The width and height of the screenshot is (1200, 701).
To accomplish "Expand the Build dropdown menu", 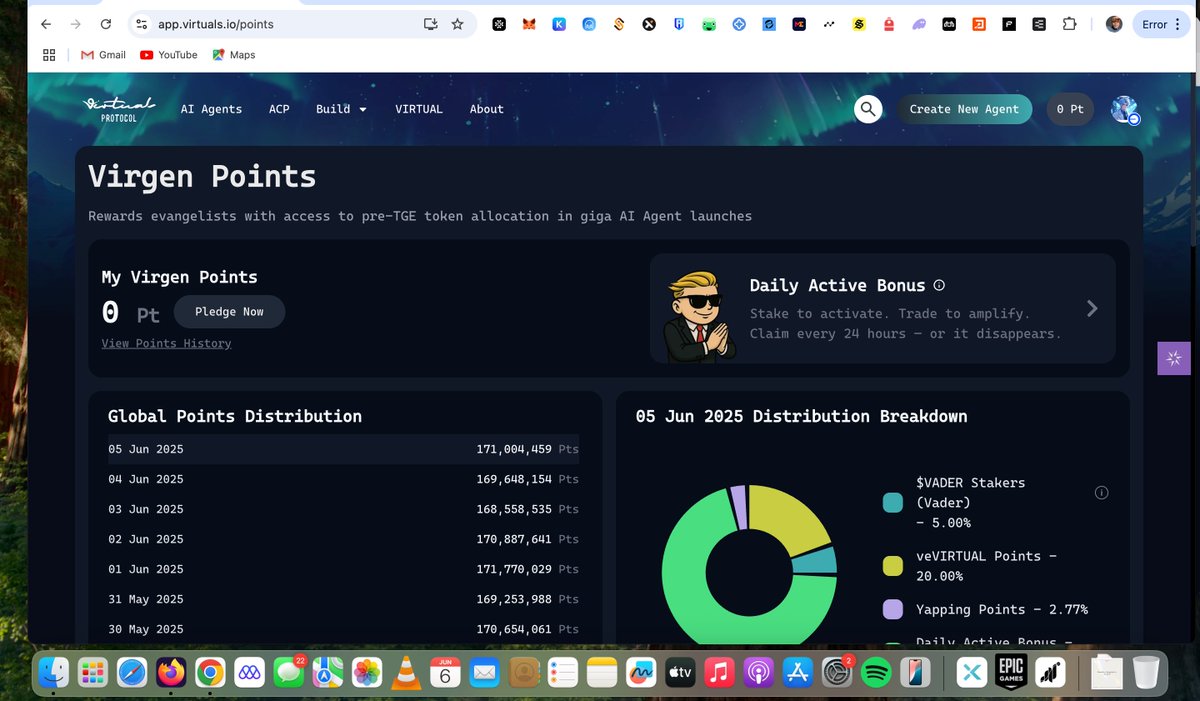I will pyautogui.click(x=341, y=109).
